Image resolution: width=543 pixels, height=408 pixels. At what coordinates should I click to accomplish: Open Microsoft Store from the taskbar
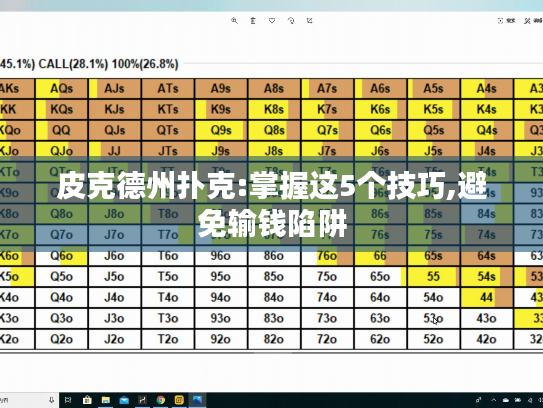[87, 400]
